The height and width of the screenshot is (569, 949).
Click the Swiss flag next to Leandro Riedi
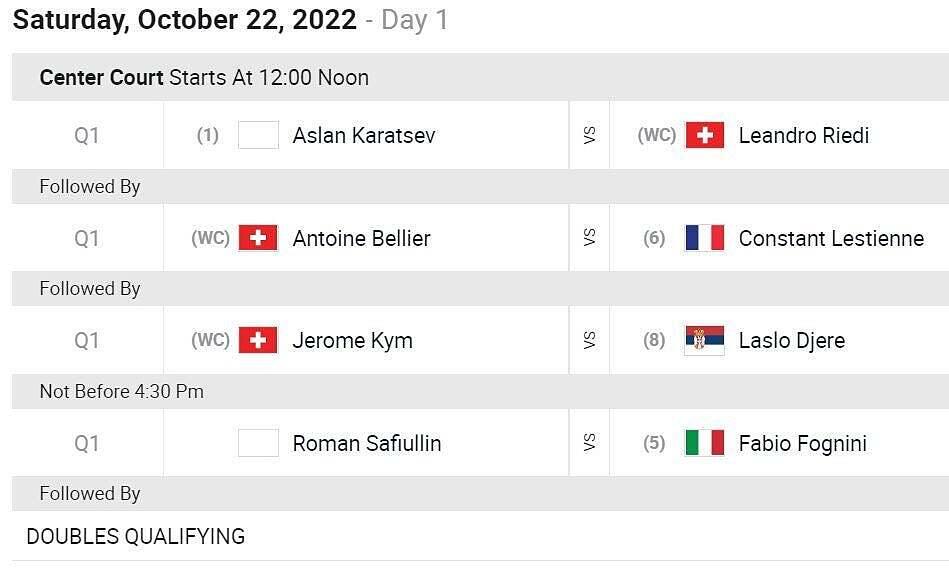point(704,135)
